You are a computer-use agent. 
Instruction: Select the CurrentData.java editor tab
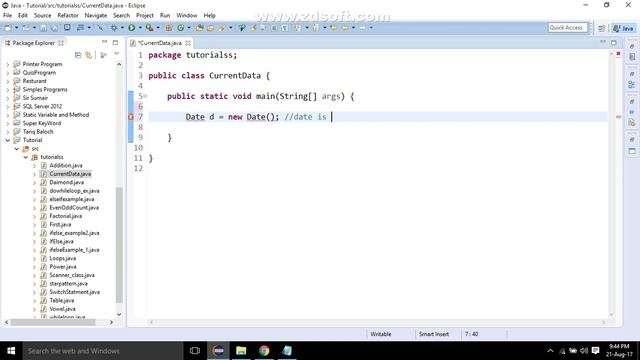(x=159, y=43)
